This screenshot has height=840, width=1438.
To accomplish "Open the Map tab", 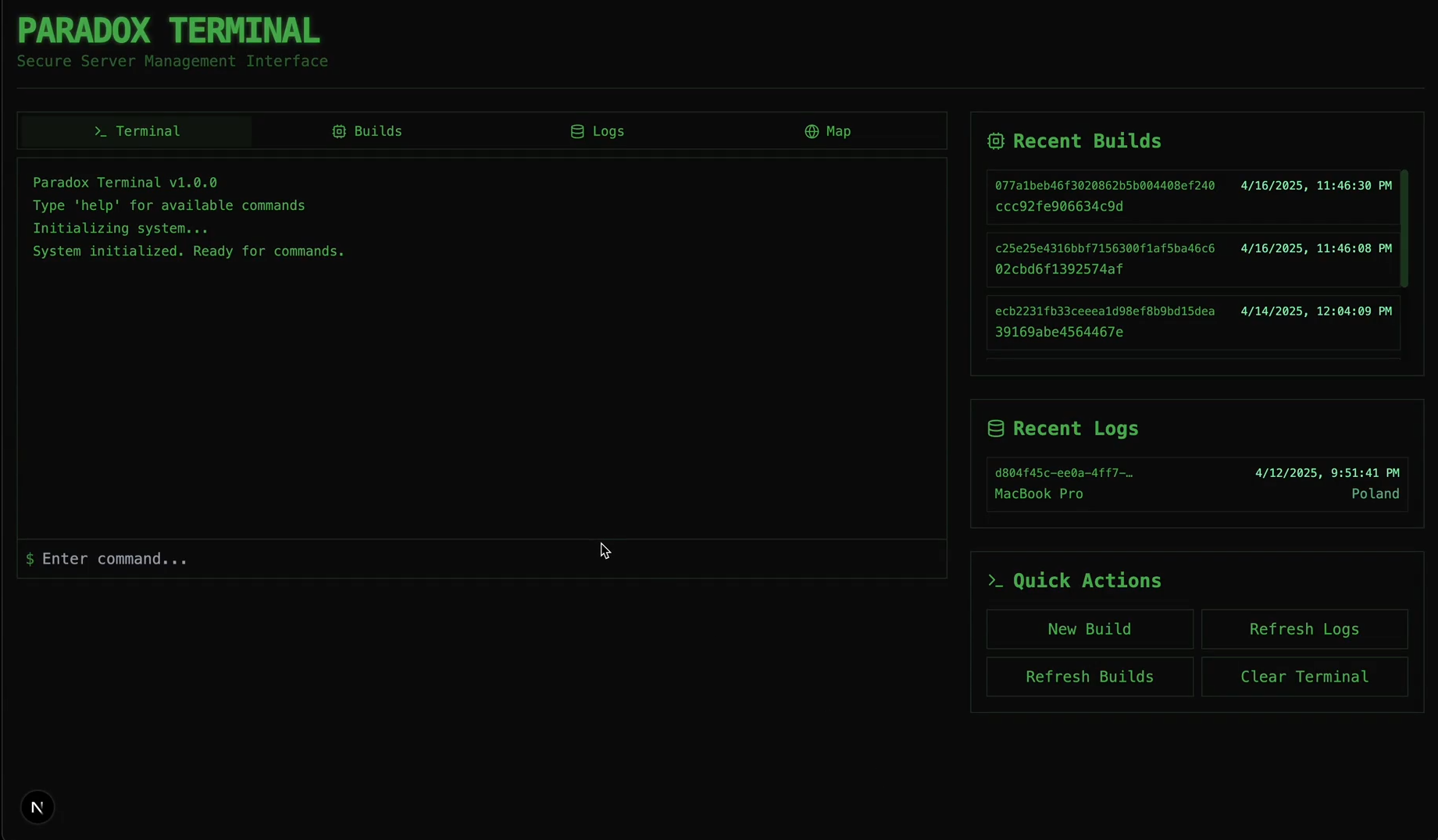I will (828, 132).
